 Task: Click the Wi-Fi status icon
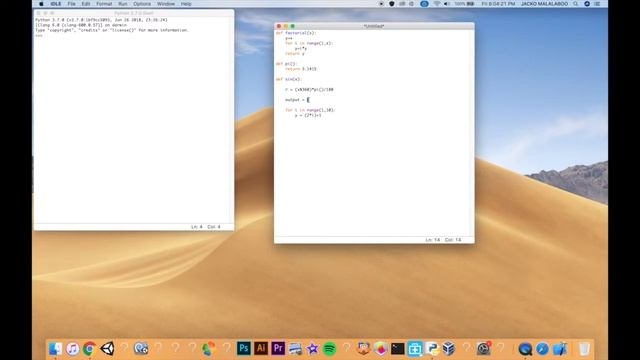tap(437, 4)
